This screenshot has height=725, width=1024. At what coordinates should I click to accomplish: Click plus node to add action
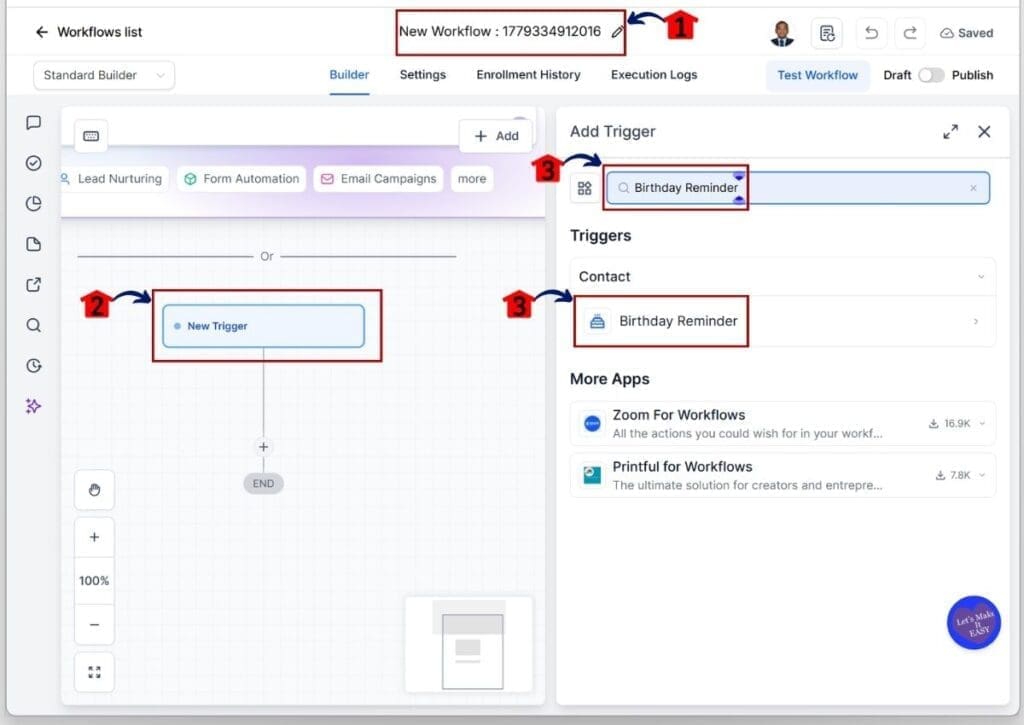(263, 447)
